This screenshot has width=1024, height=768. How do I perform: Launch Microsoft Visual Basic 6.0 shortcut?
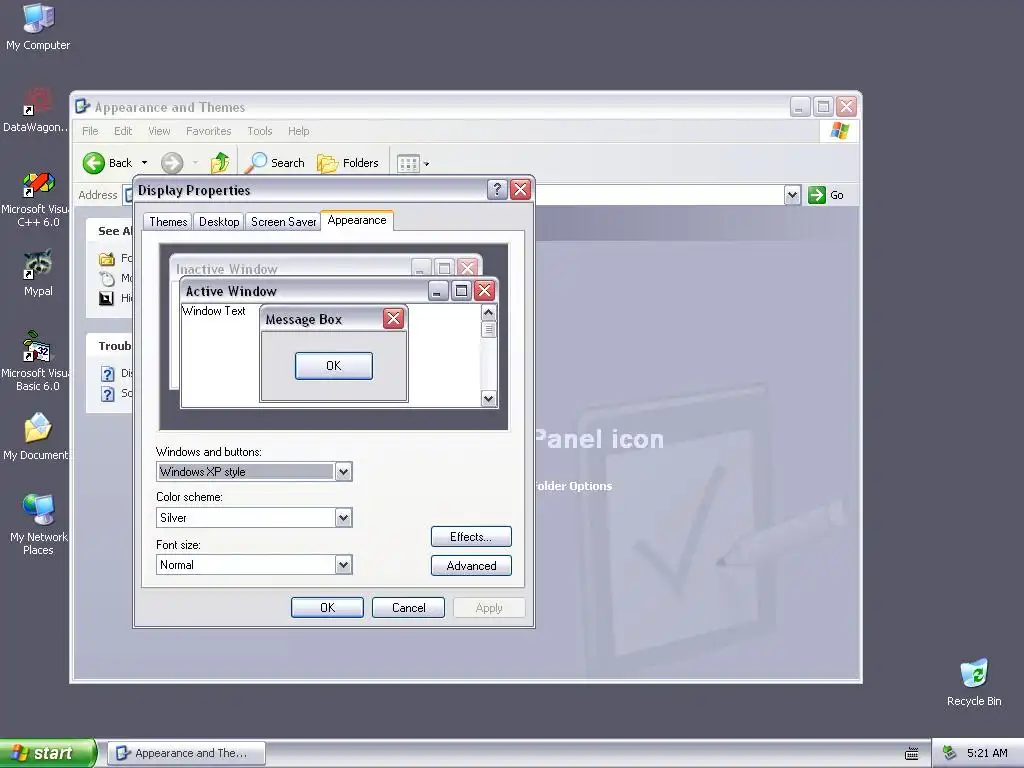[x=38, y=360]
